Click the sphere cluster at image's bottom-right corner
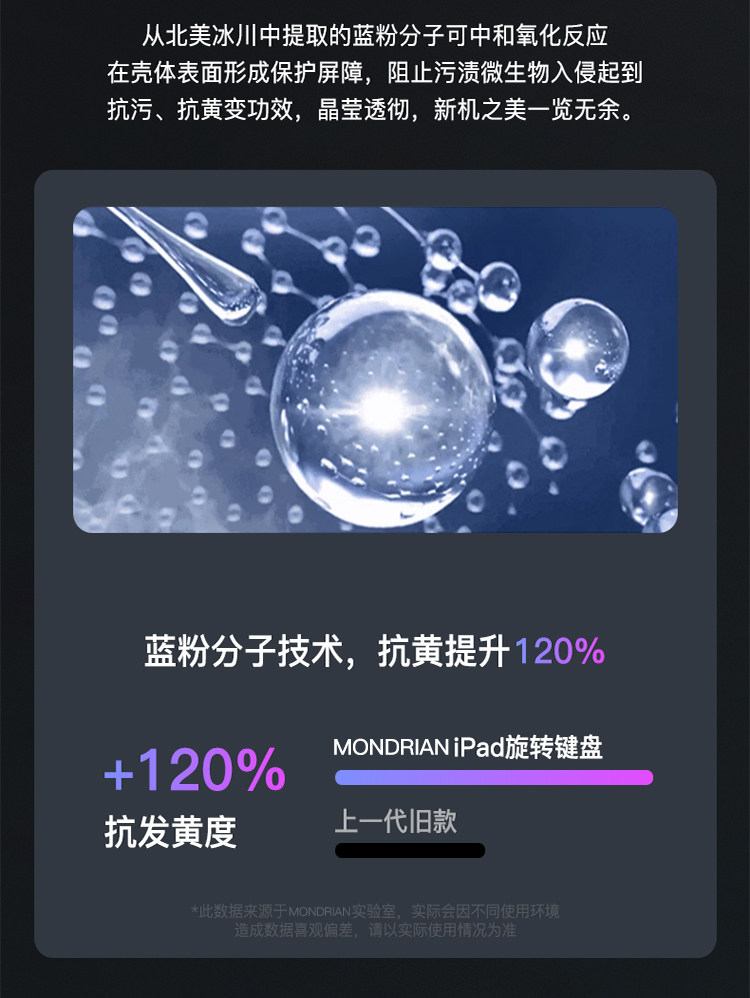The image size is (750, 998). [649, 500]
